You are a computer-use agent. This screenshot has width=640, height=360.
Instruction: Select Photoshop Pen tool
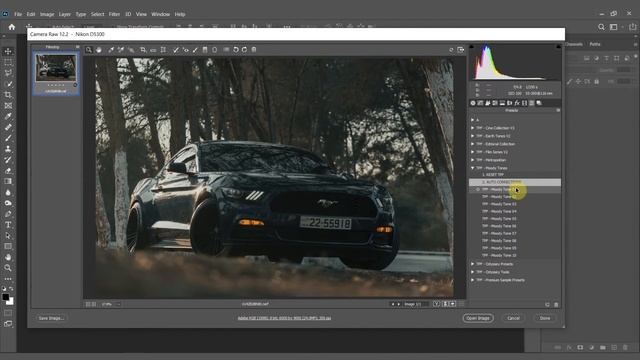8,214
